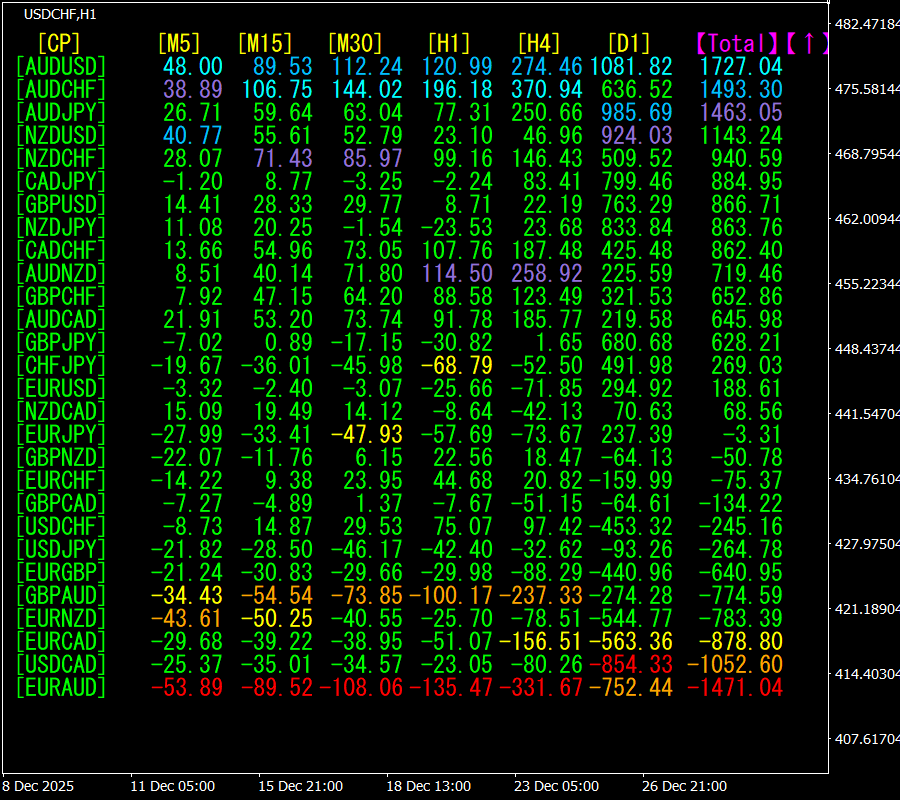Image resolution: width=900 pixels, height=800 pixels.
Task: Select the [H4] column header
Action: coord(538,44)
